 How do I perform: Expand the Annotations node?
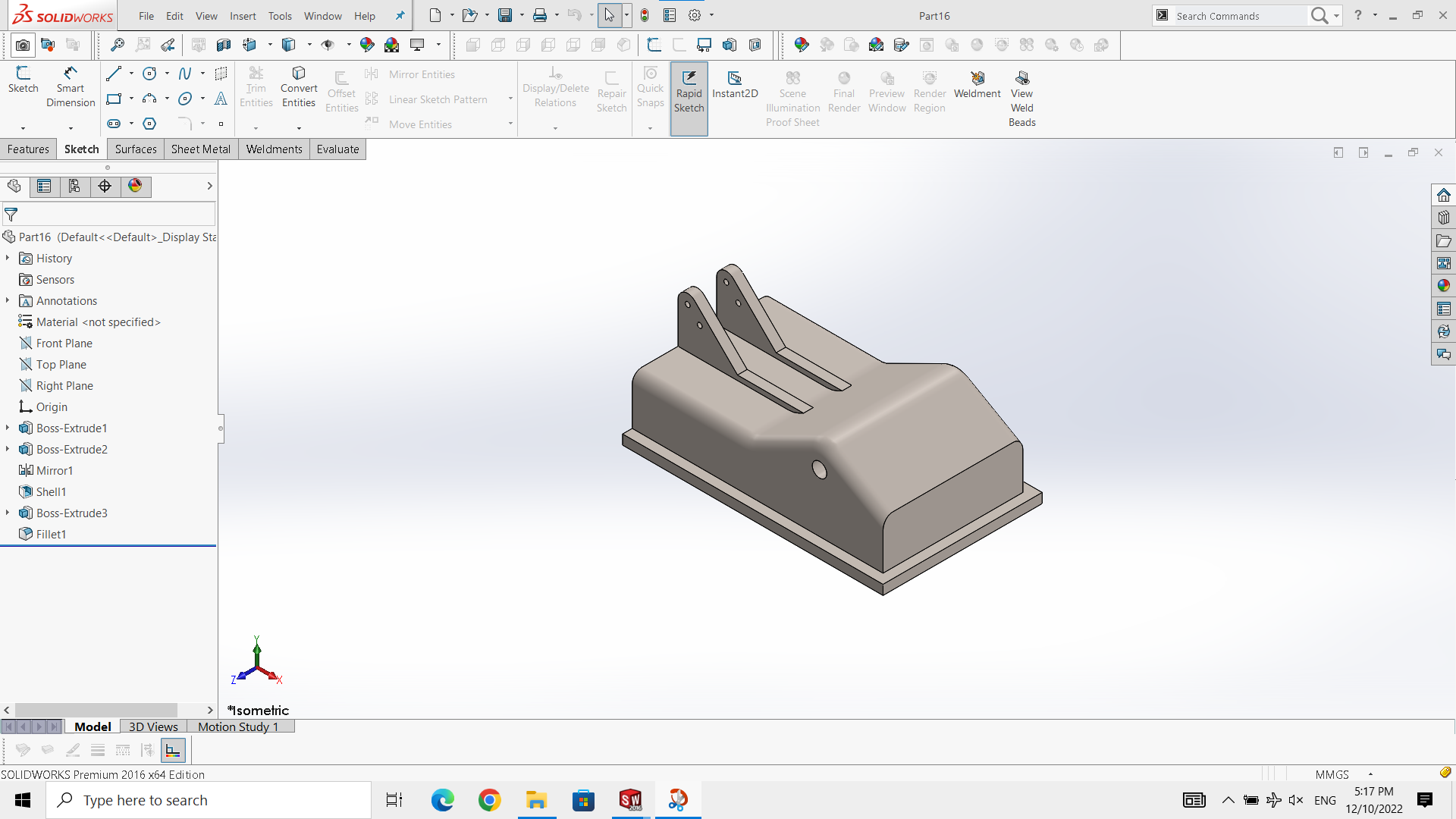tap(8, 301)
